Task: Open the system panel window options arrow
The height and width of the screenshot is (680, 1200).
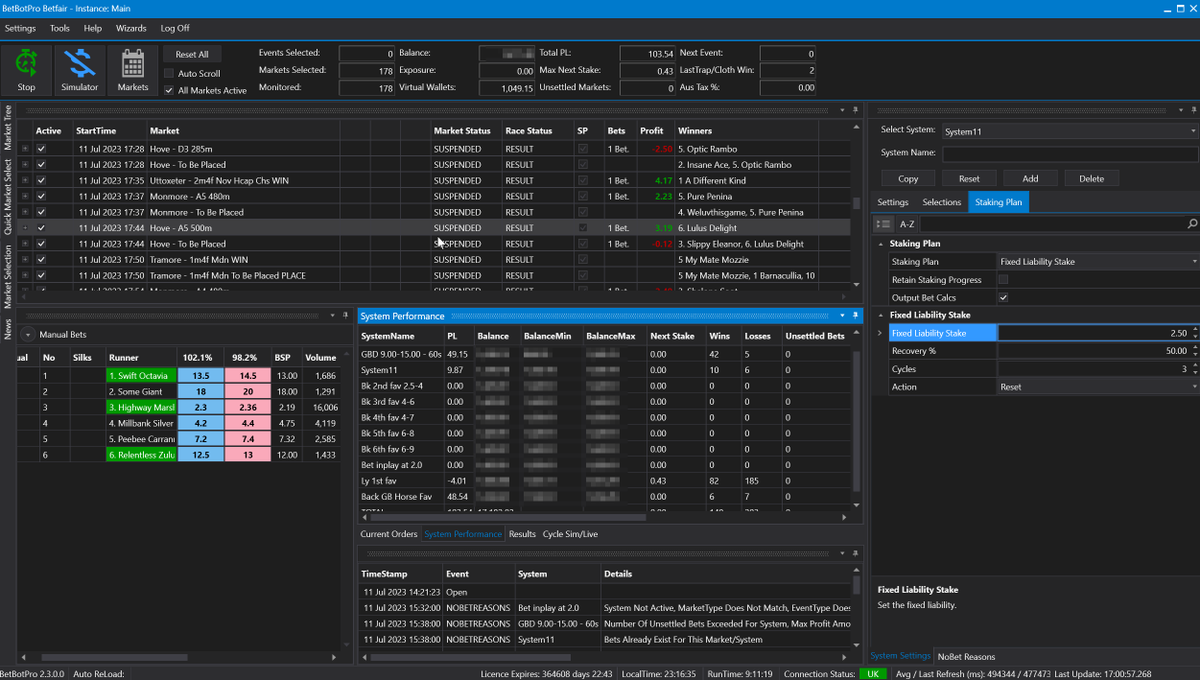Action: (x=1180, y=109)
